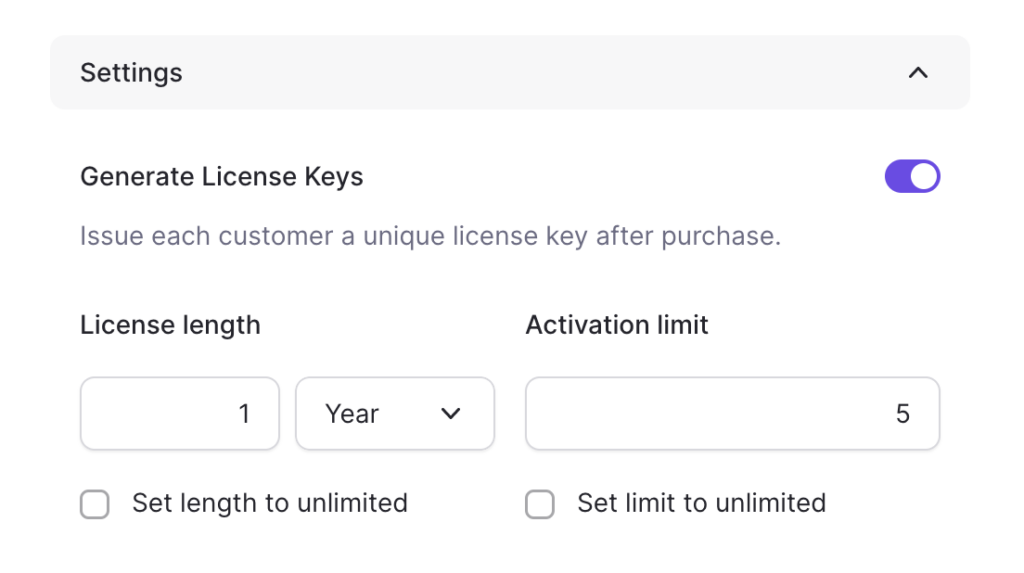Image resolution: width=1024 pixels, height=573 pixels.
Task: Select the 'Year' text in the unit selector
Action: 352,414
